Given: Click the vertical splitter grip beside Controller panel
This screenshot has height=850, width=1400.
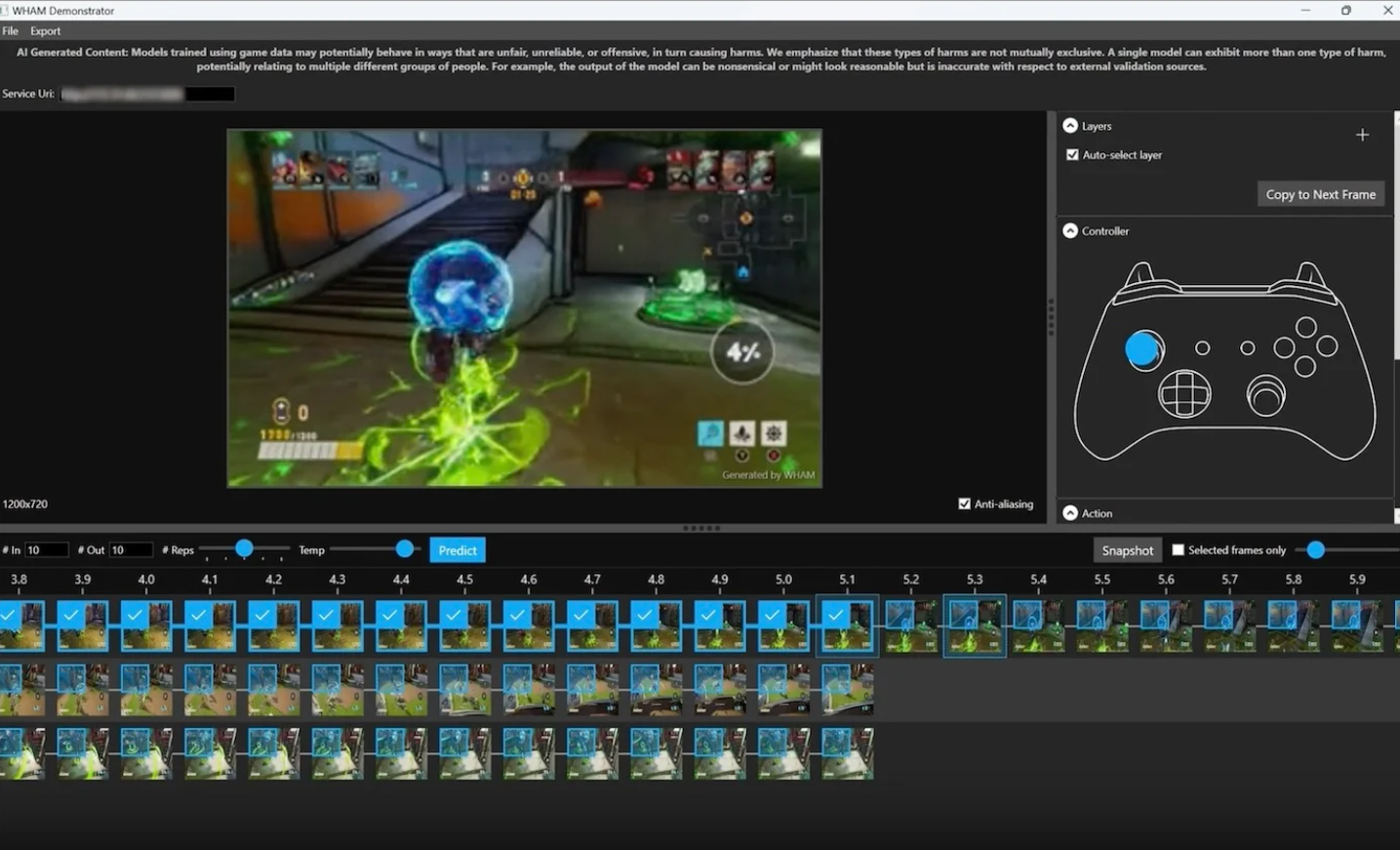Looking at the screenshot, I should pos(1051,317).
